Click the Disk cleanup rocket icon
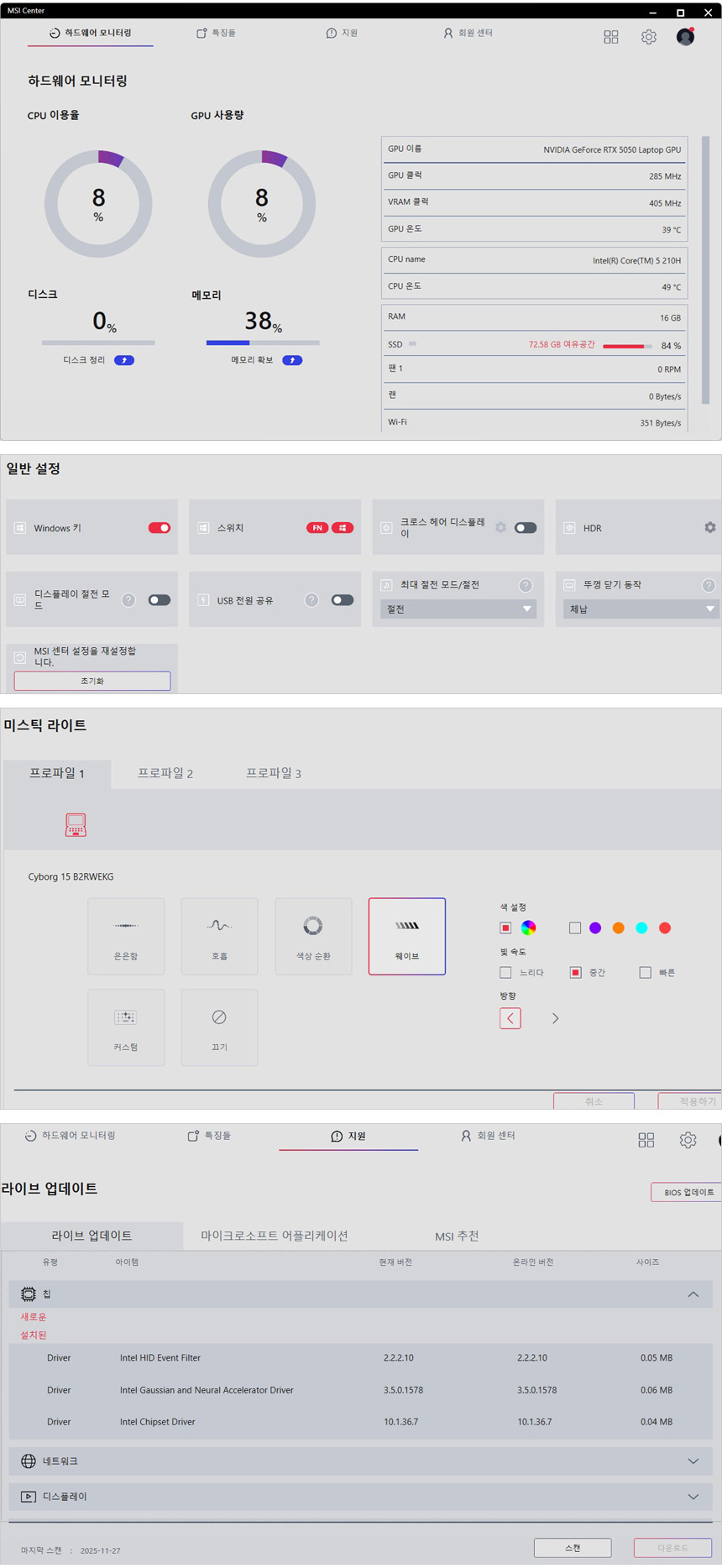 [x=124, y=360]
